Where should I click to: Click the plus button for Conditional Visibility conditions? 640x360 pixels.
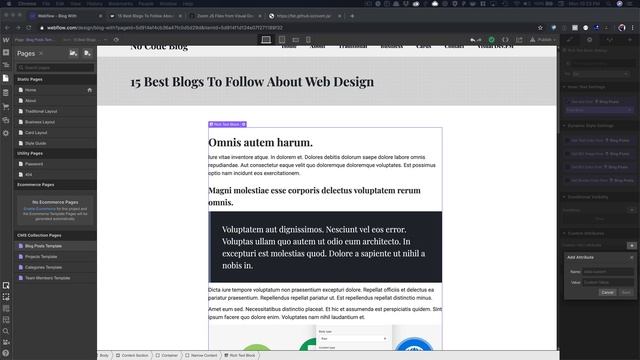632,210
